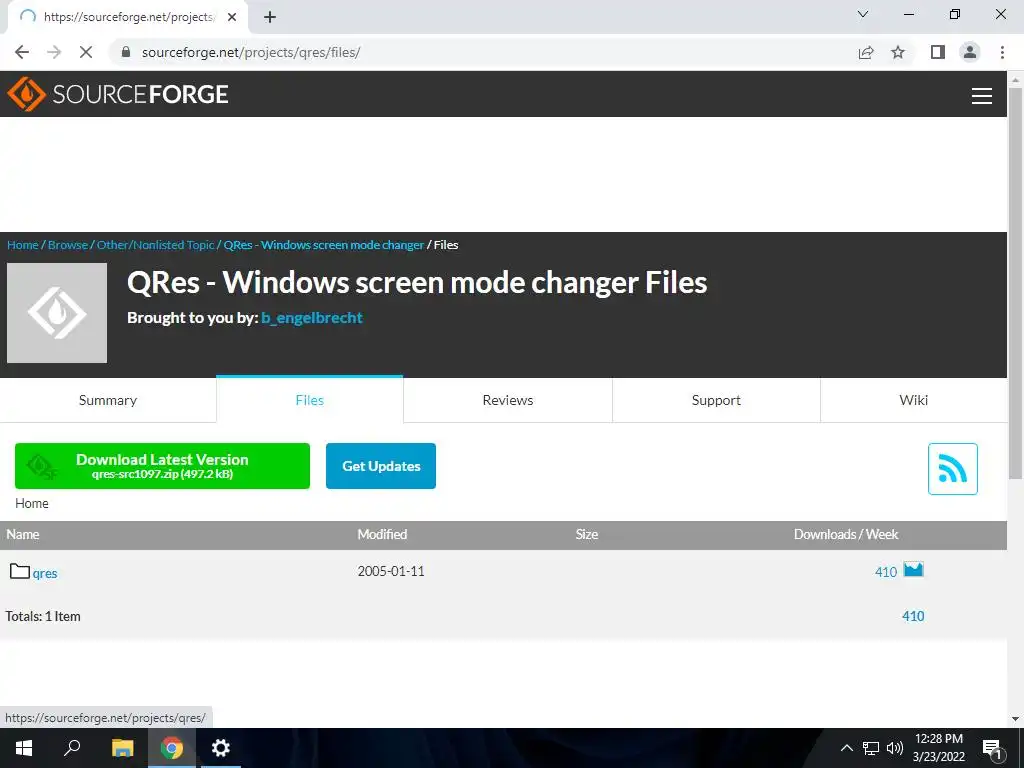
Task: Open the downloads chart icon for qres
Action: [x=913, y=569]
